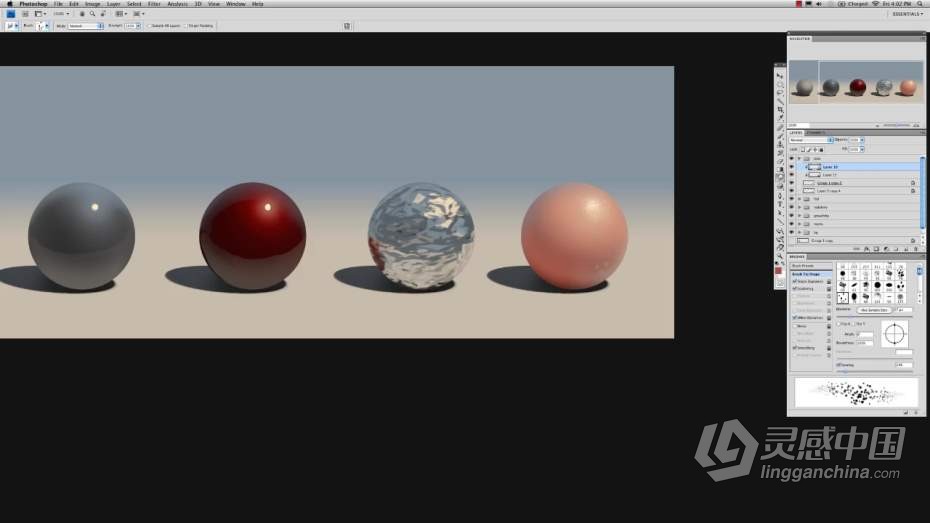Click the red foreground color swatch

pos(779,271)
